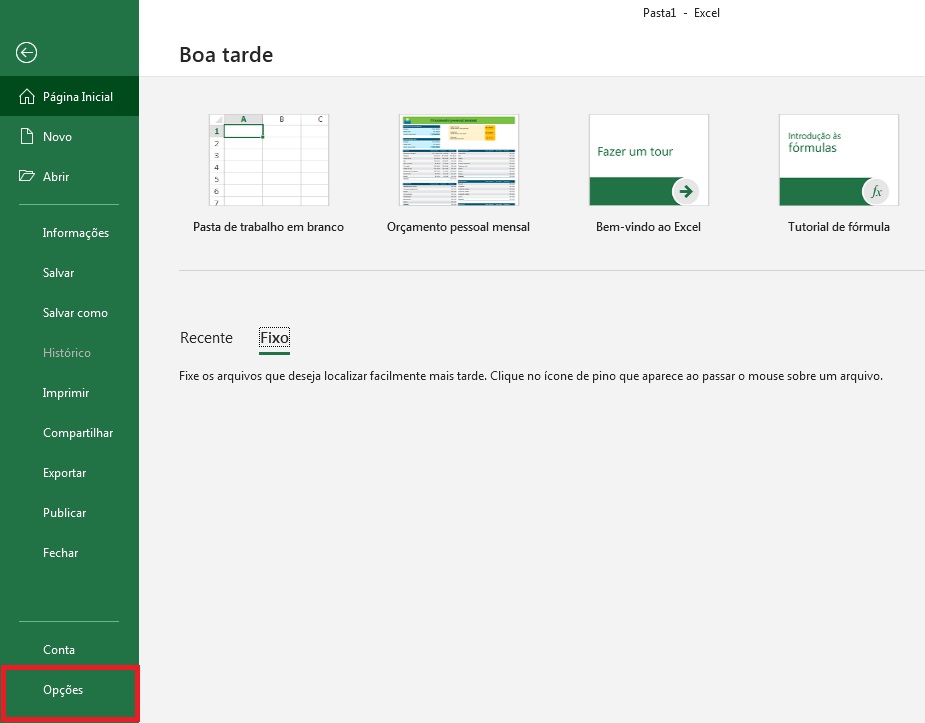Click the Orçamento pessoal mensal label
925x723 pixels.
pos(458,227)
